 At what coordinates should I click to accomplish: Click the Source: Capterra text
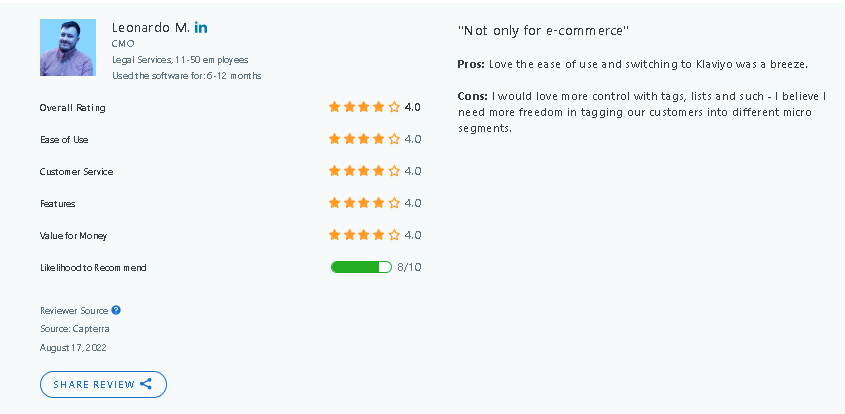[75, 329]
